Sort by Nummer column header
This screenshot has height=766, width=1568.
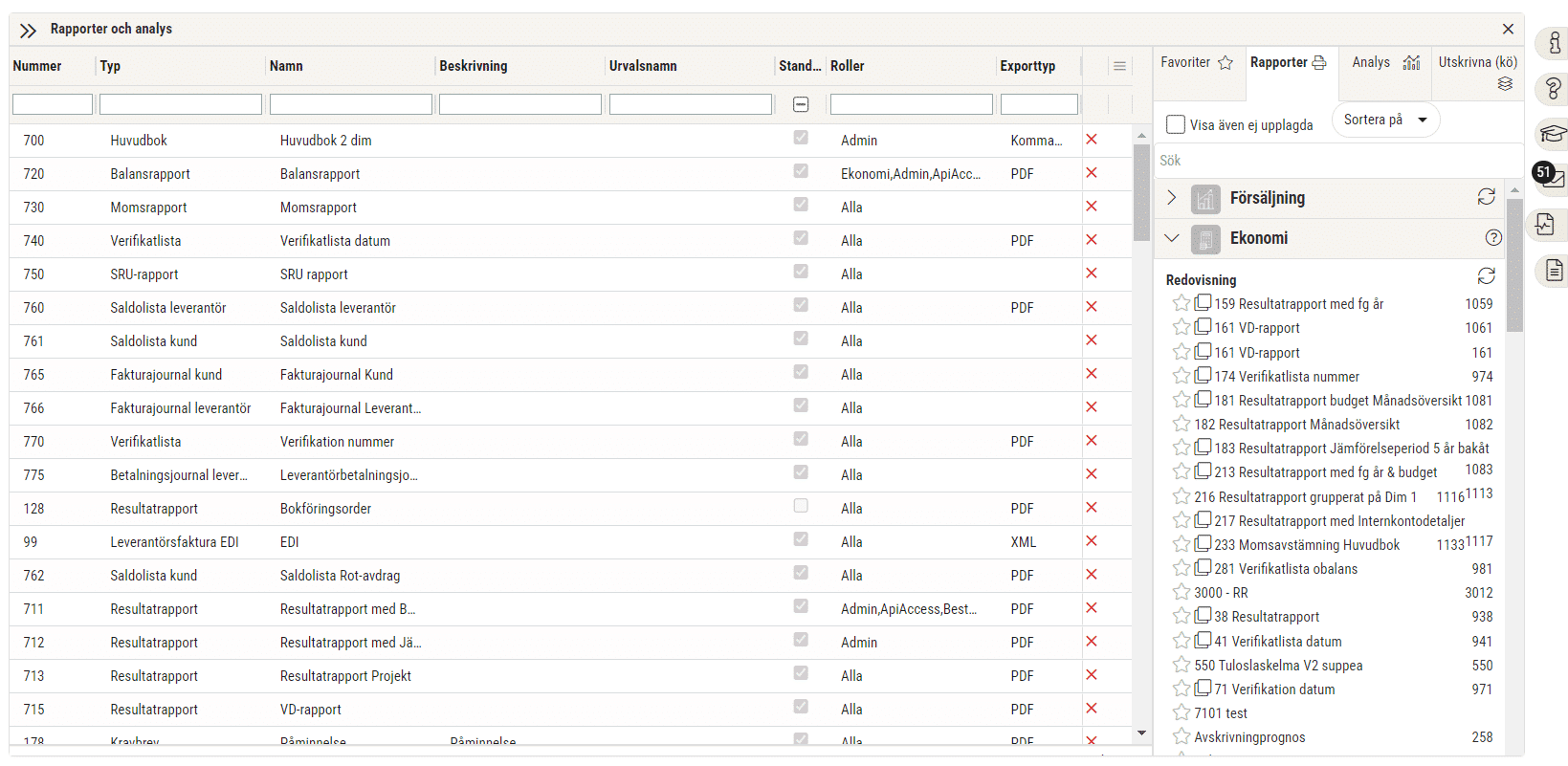point(37,66)
